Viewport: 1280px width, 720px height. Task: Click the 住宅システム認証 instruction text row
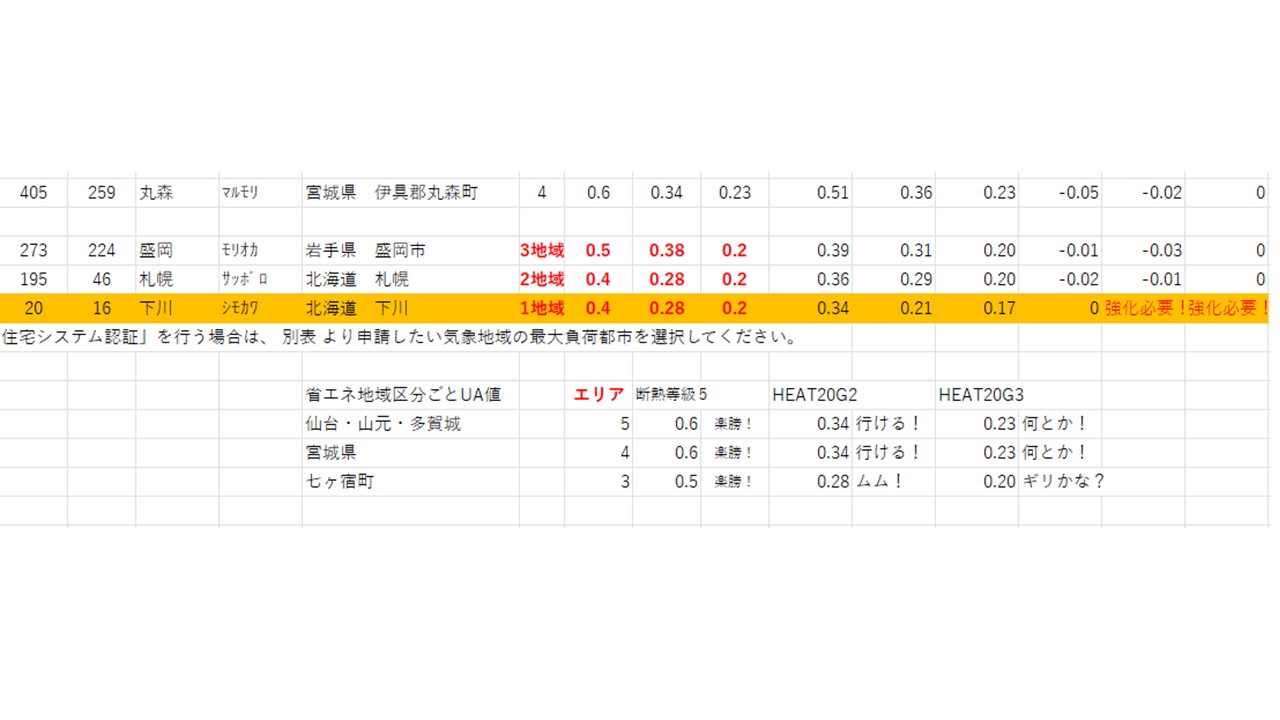pos(400,338)
